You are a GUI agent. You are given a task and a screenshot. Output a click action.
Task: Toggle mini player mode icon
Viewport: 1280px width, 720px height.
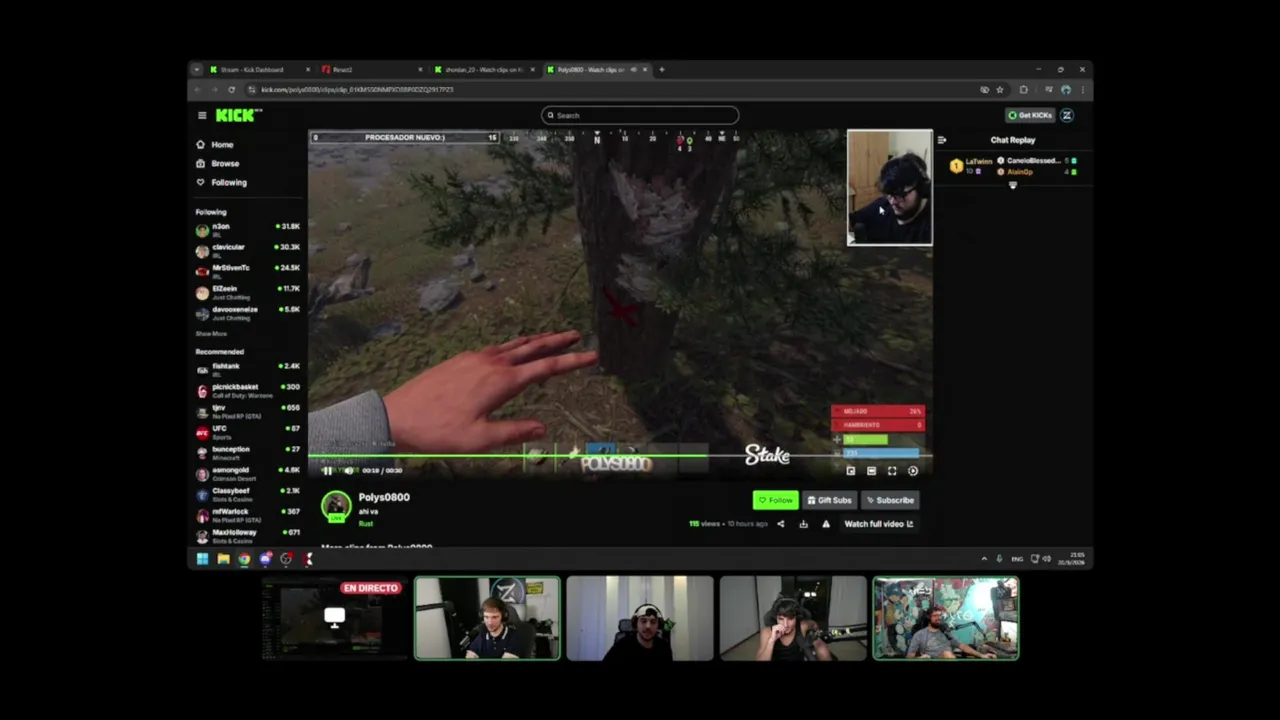[x=851, y=471]
